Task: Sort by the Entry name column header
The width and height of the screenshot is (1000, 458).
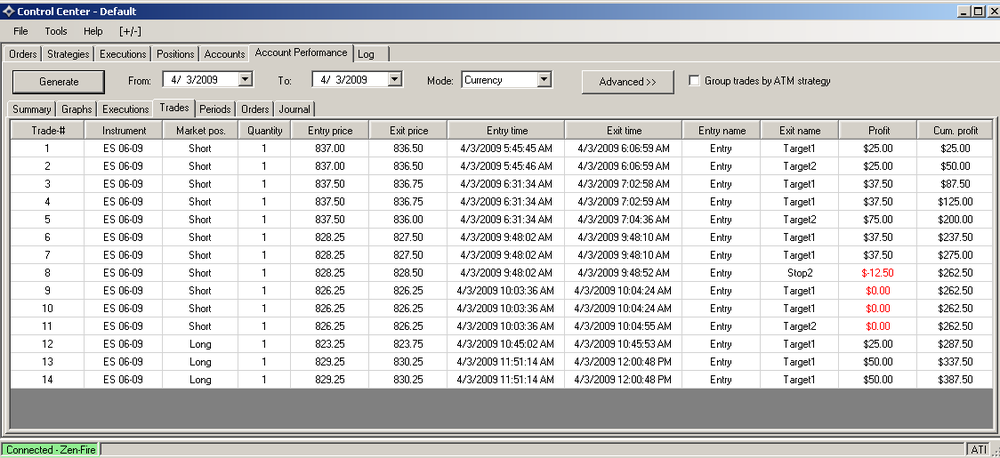Action: pos(721,130)
